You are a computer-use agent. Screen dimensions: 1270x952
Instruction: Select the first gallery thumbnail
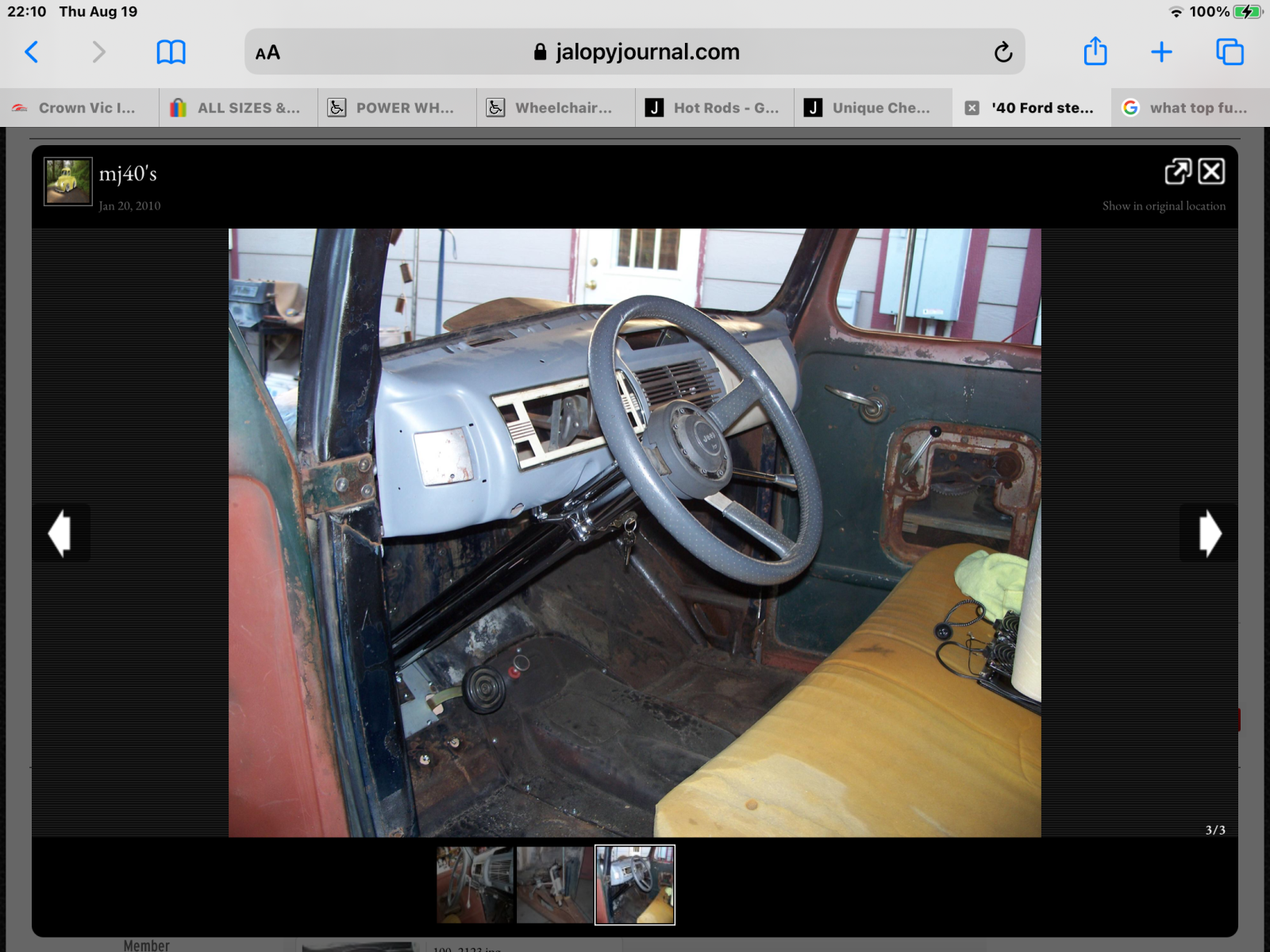click(475, 885)
